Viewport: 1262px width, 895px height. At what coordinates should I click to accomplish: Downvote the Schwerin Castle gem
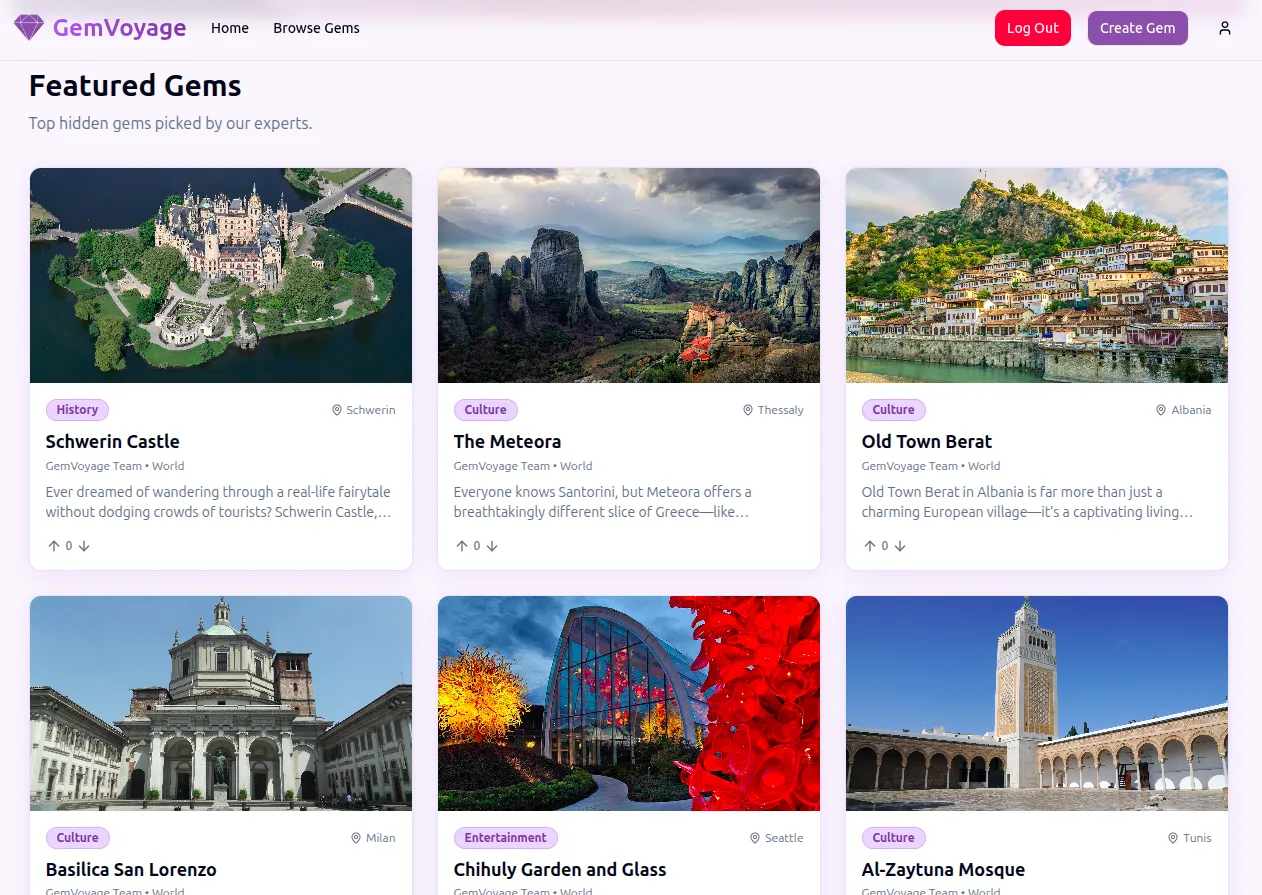(x=84, y=546)
